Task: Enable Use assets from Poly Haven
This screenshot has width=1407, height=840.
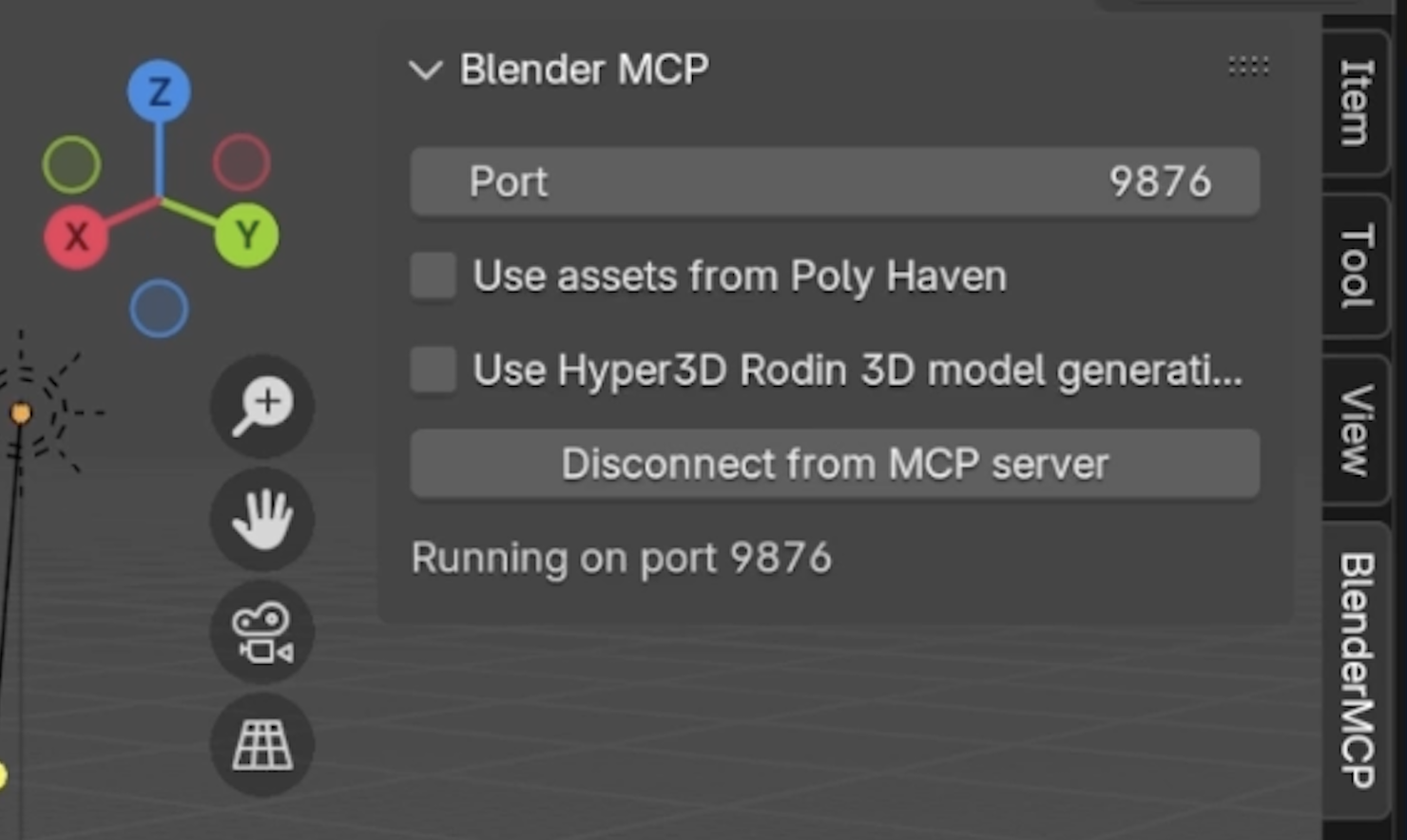Action: pyautogui.click(x=434, y=277)
